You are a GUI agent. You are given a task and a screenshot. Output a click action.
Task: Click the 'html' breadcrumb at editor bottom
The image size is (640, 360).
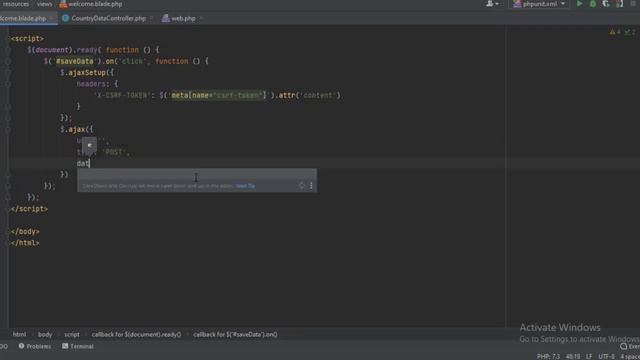(x=19, y=334)
